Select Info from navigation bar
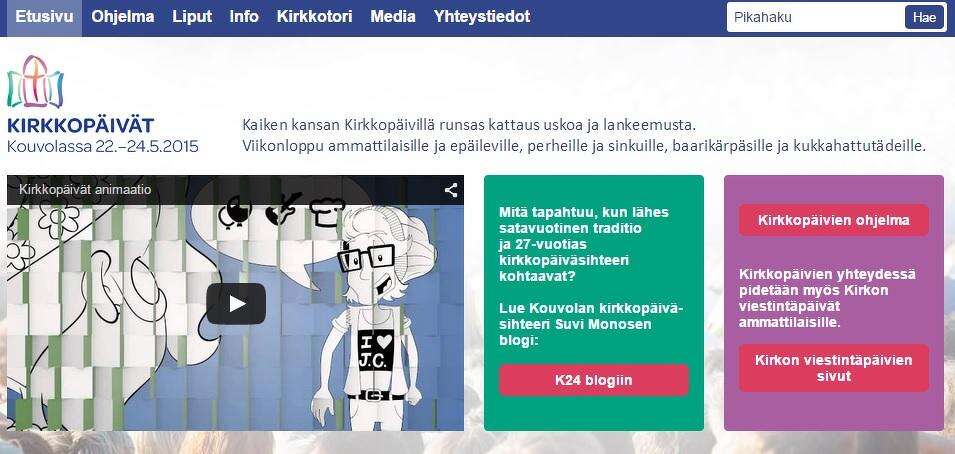955x454 pixels. coord(244,17)
